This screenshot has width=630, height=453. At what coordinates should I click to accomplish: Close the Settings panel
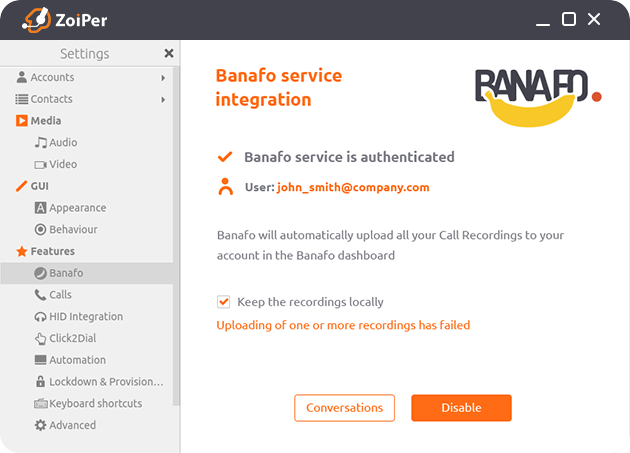point(169,53)
